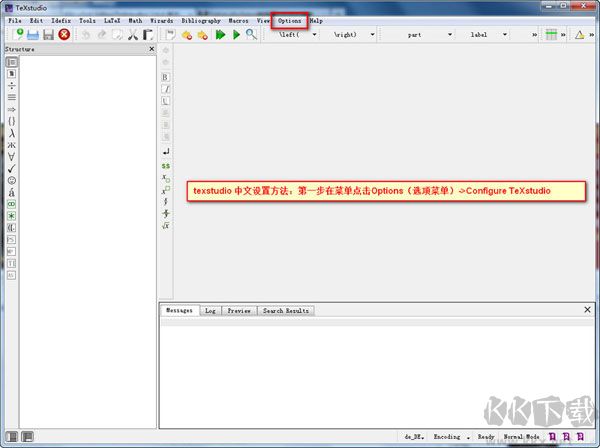
Task: Open Cyrillic letters panel with the Ж icon
Action: [x=12, y=145]
